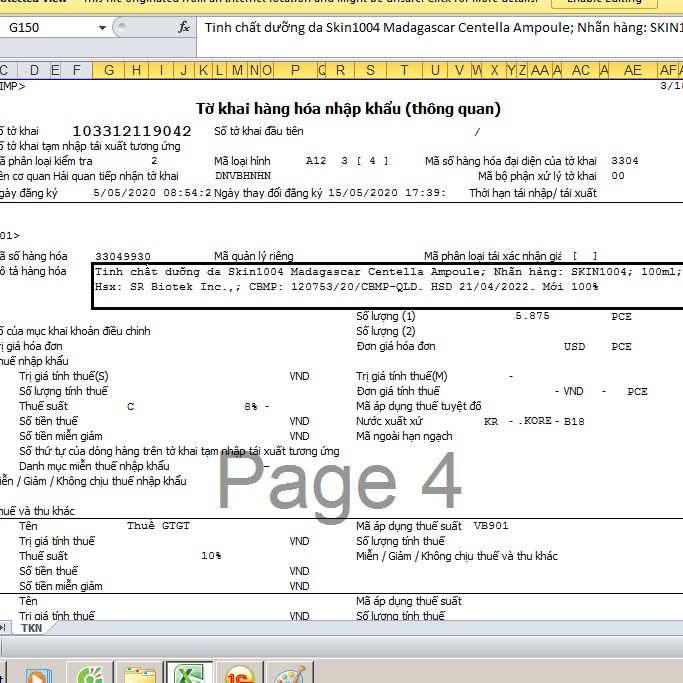The width and height of the screenshot is (683, 683).
Task: Select column P header
Action: click(x=295, y=70)
